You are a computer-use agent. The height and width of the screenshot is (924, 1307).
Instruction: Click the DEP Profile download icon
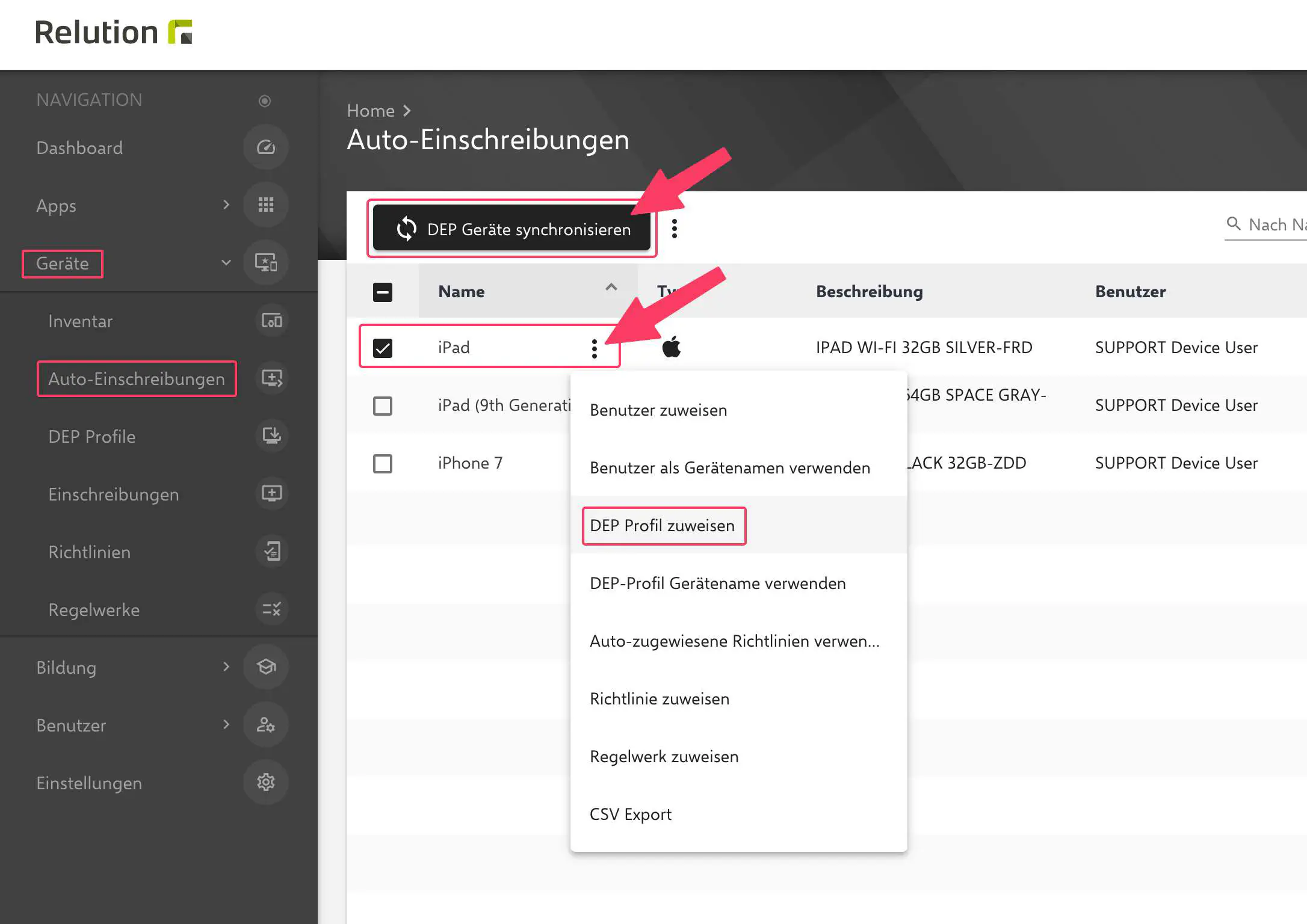[x=271, y=436]
